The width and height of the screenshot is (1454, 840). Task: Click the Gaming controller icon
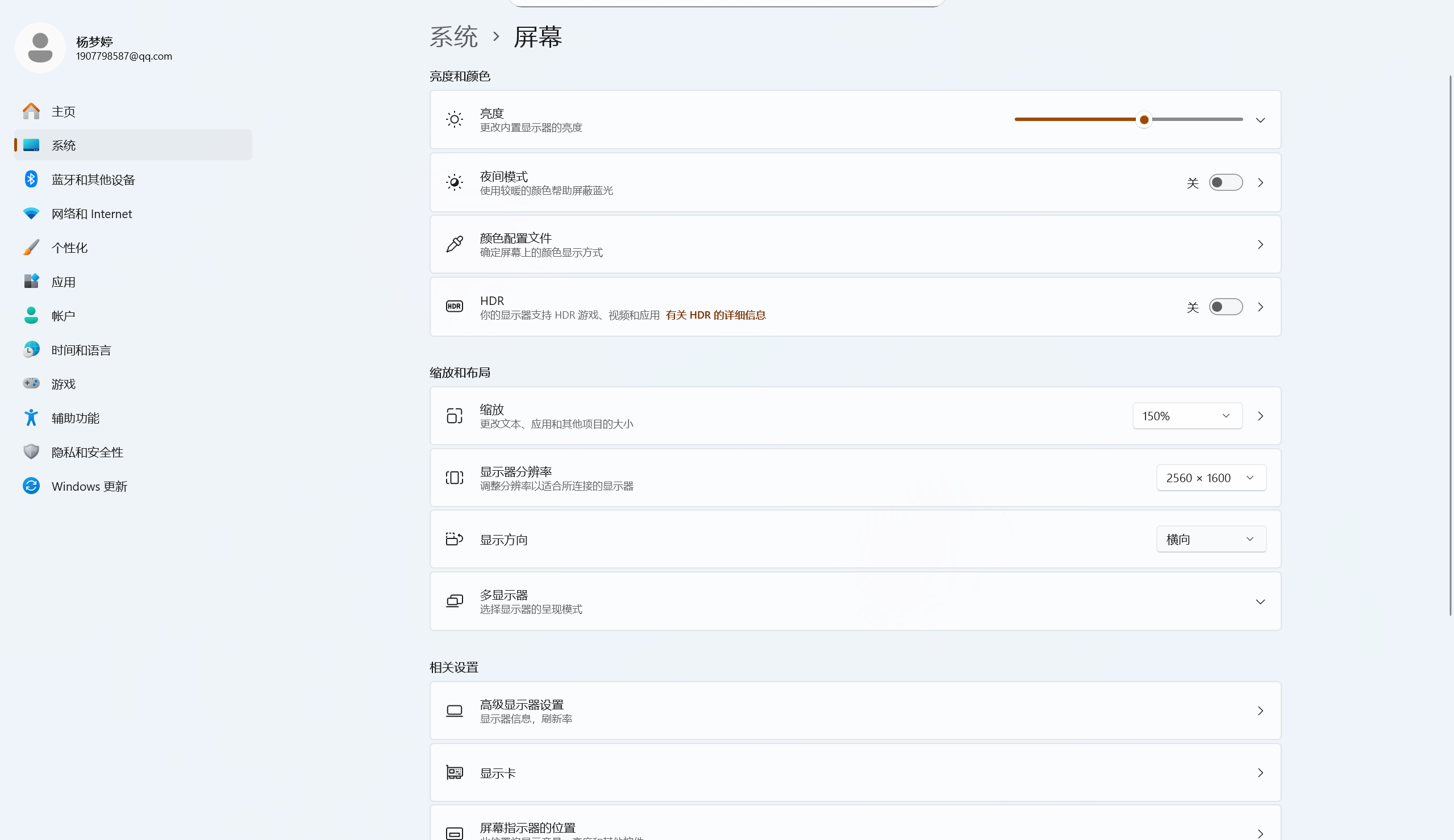click(x=31, y=384)
